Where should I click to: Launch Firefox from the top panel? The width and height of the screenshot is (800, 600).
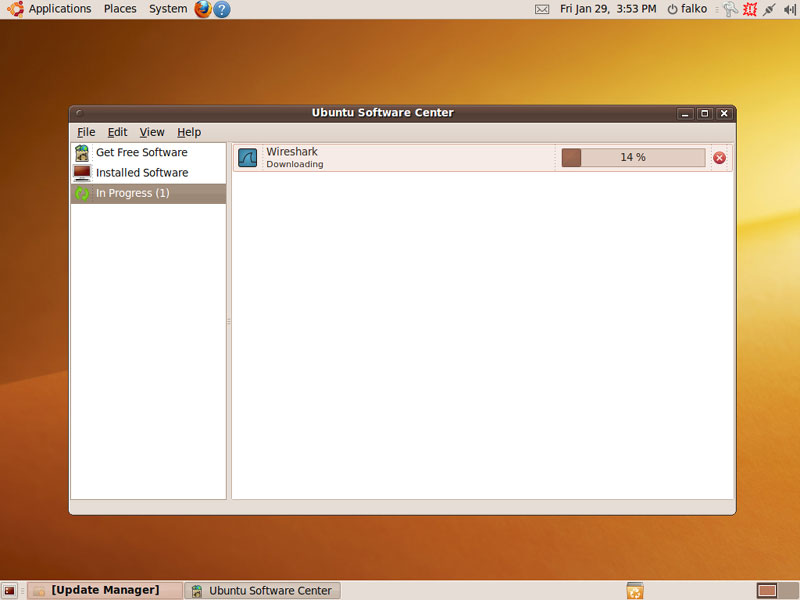click(x=203, y=9)
